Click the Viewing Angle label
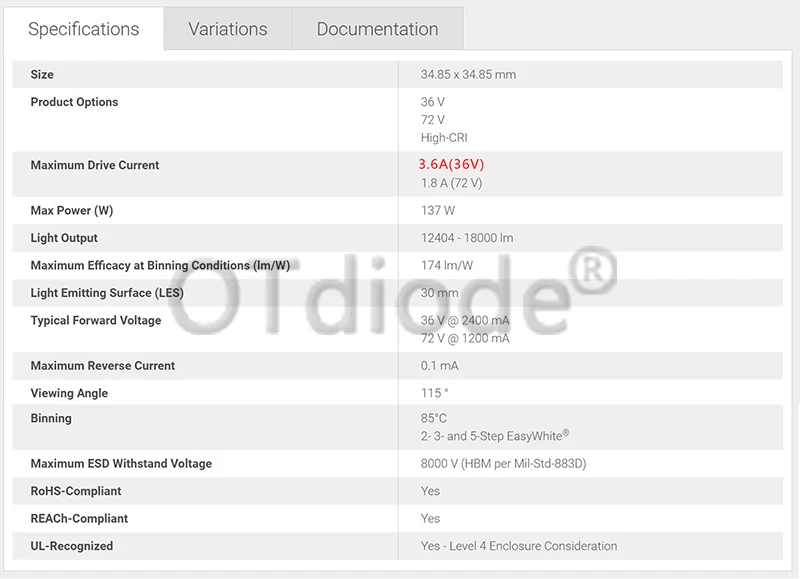 [x=69, y=393]
